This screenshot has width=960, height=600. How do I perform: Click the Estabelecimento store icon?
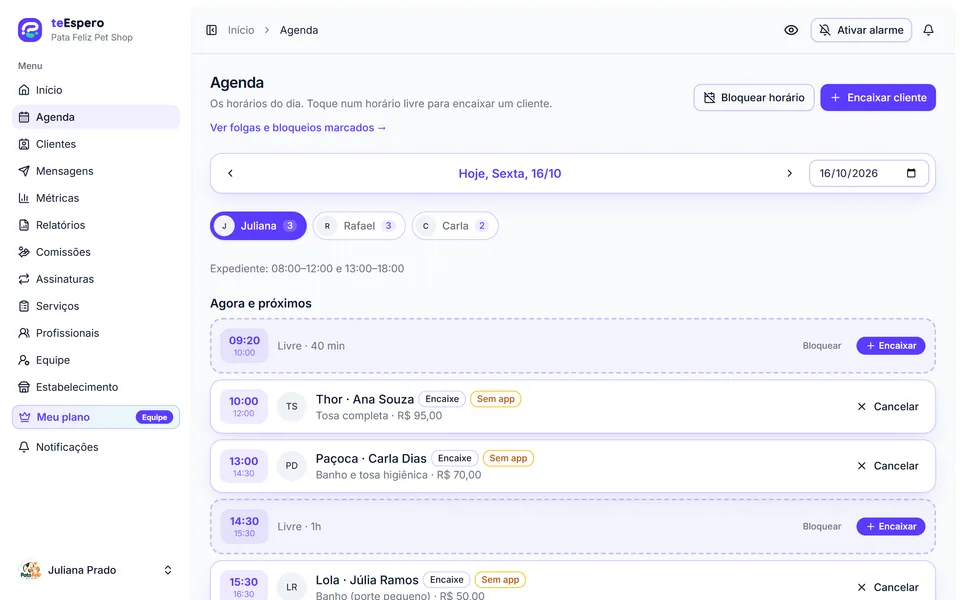pyautogui.click(x=24, y=387)
